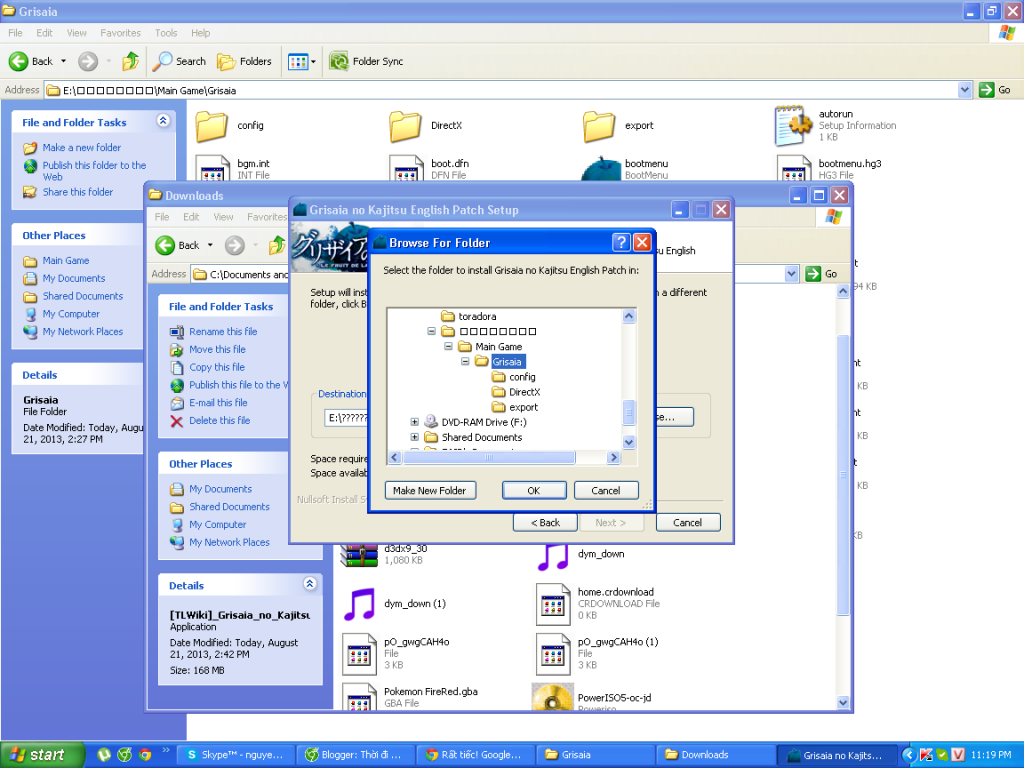Select d3dx9_30 archive in Downloads
The width and height of the screenshot is (1024, 768).
pos(385,555)
